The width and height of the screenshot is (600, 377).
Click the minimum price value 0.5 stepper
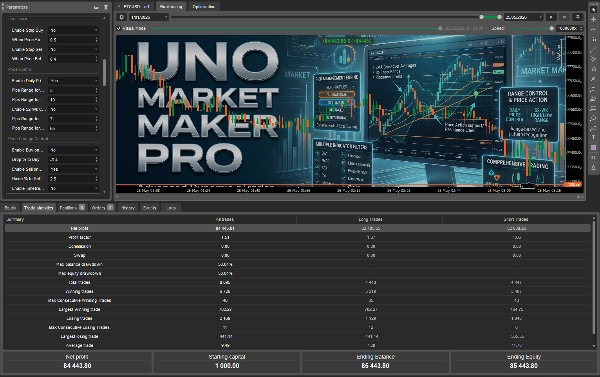(96, 40)
